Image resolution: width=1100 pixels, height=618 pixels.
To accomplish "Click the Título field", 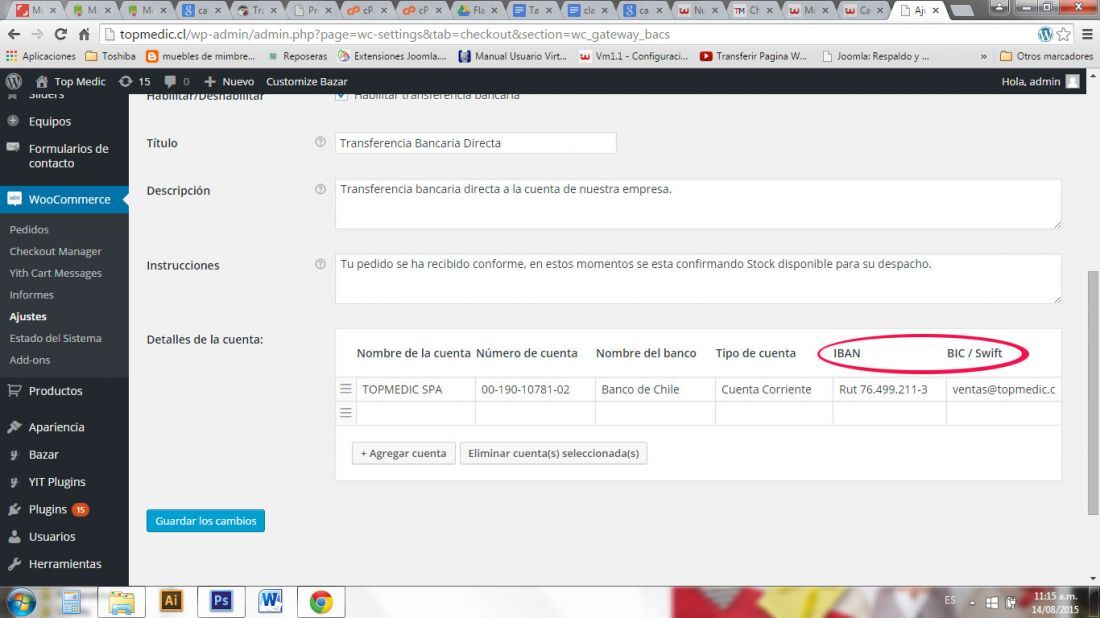I will click(x=475, y=143).
